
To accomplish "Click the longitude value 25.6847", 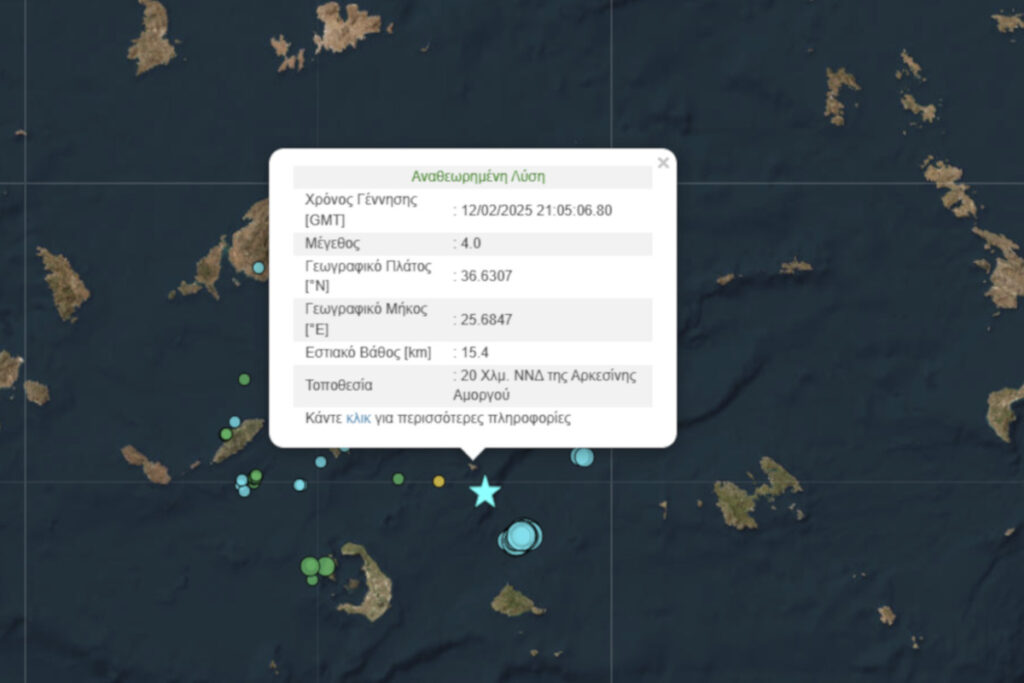I will (x=487, y=319).
